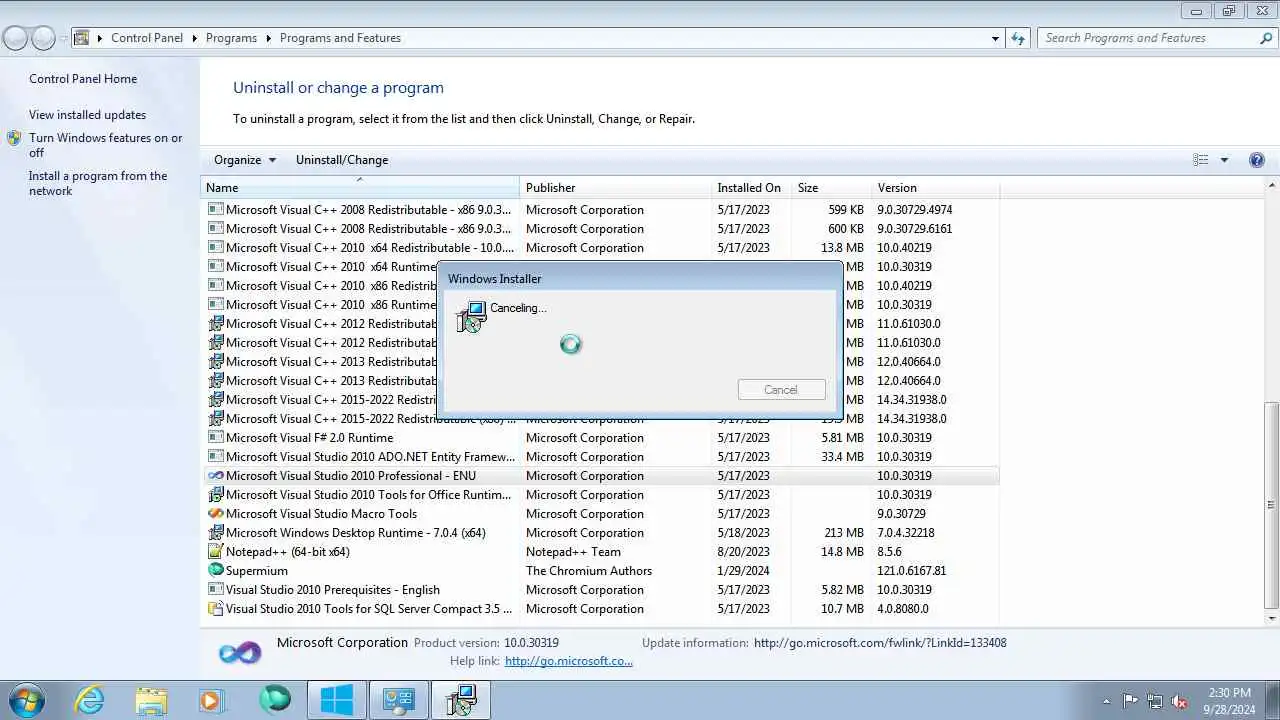
Task: Switch to the Windows Installer taskbar button
Action: [x=460, y=700]
